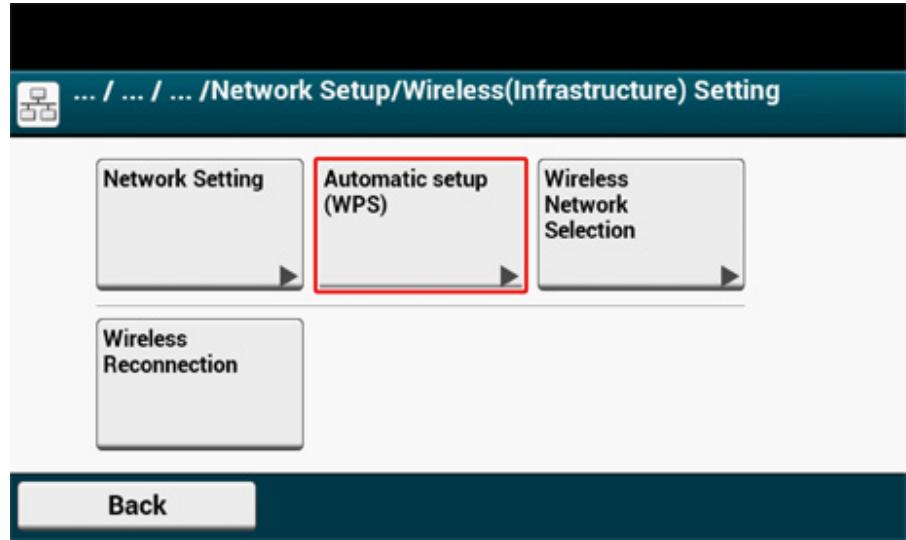
Task: Select Automatic setup (WPS)
Action: pyautogui.click(x=421, y=225)
